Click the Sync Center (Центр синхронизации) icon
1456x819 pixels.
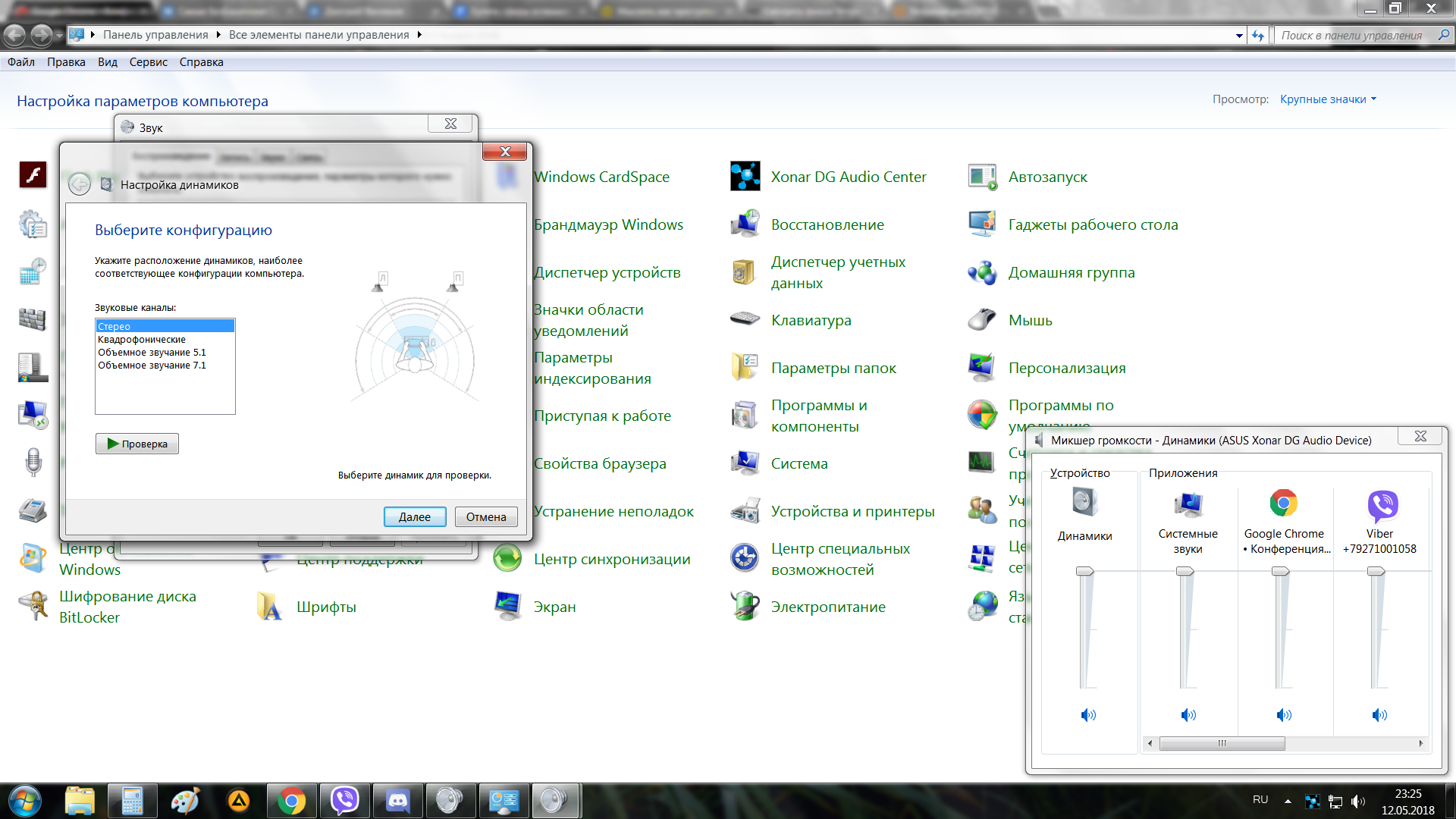[507, 559]
